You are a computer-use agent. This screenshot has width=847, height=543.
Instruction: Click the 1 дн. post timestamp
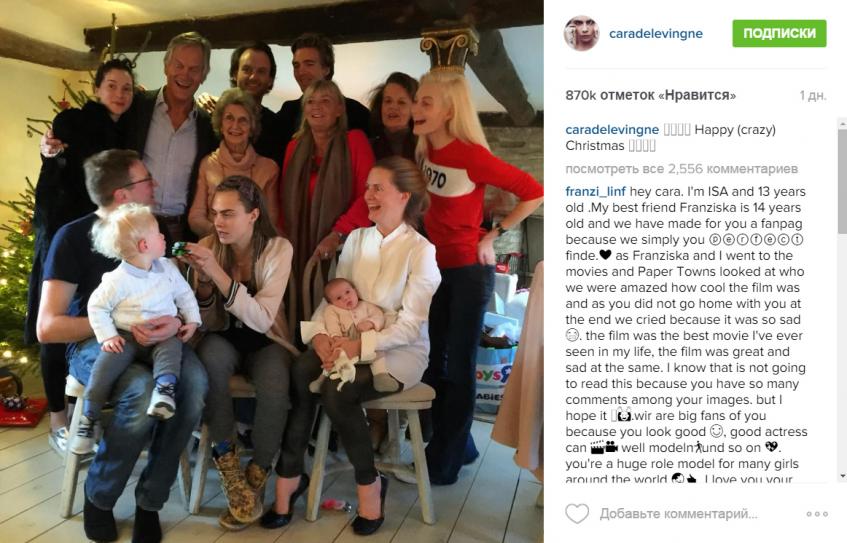813,96
